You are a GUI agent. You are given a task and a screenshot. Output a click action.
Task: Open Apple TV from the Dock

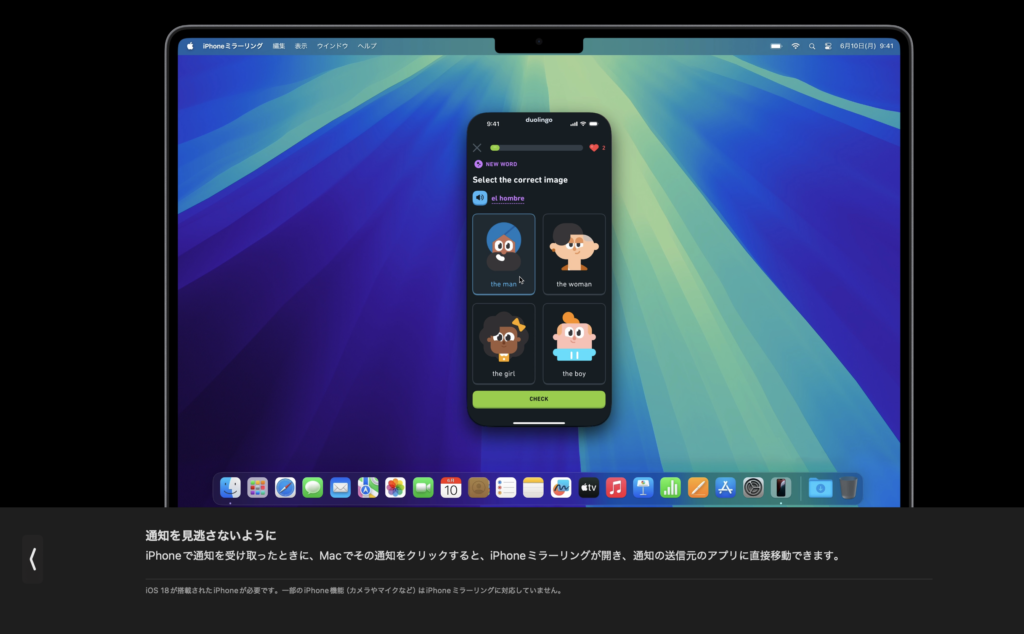click(x=588, y=487)
